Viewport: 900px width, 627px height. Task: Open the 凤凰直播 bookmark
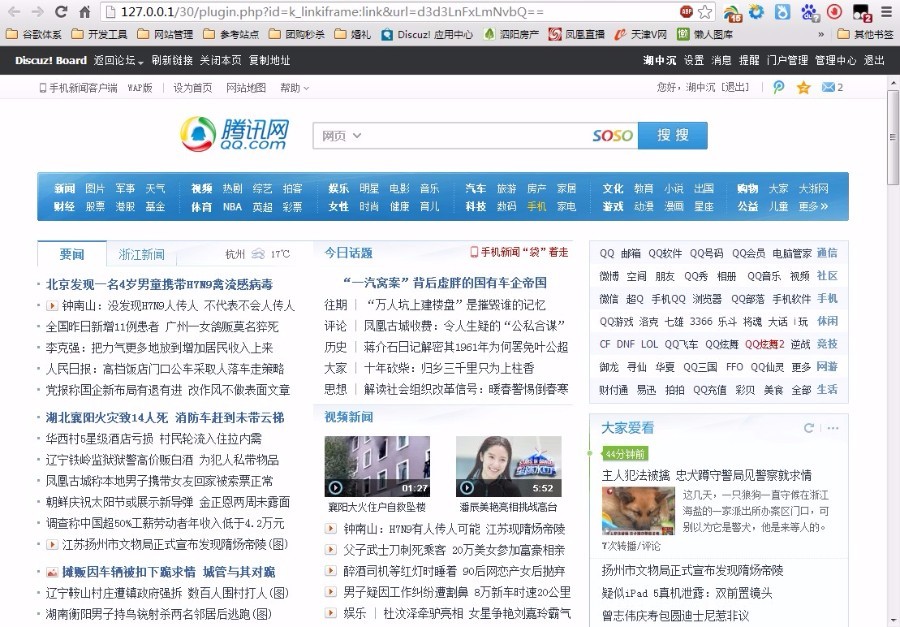577,34
